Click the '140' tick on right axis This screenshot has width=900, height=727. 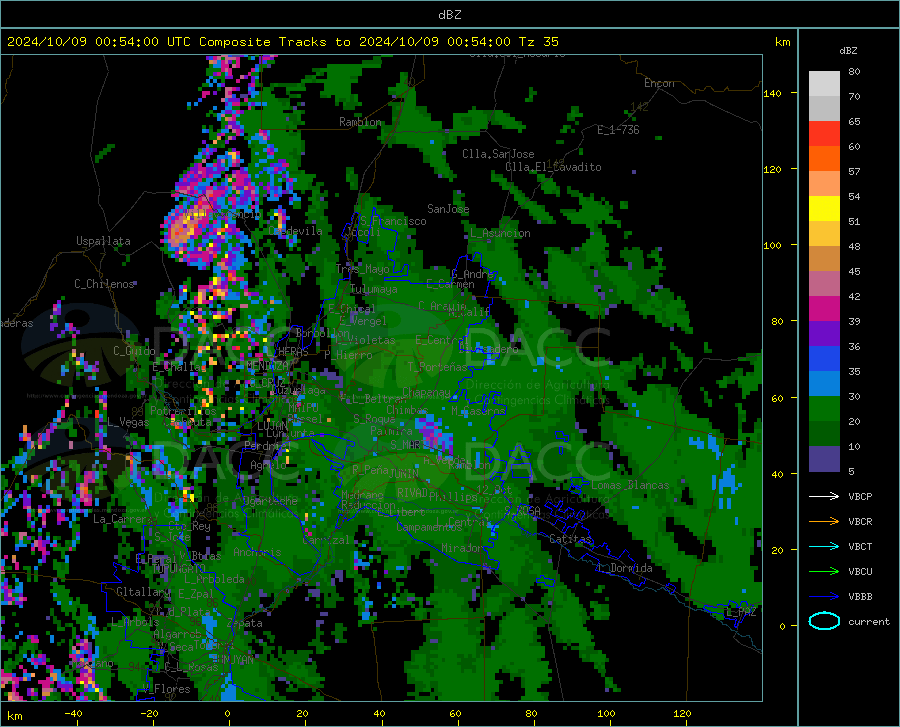pyautogui.click(x=772, y=93)
